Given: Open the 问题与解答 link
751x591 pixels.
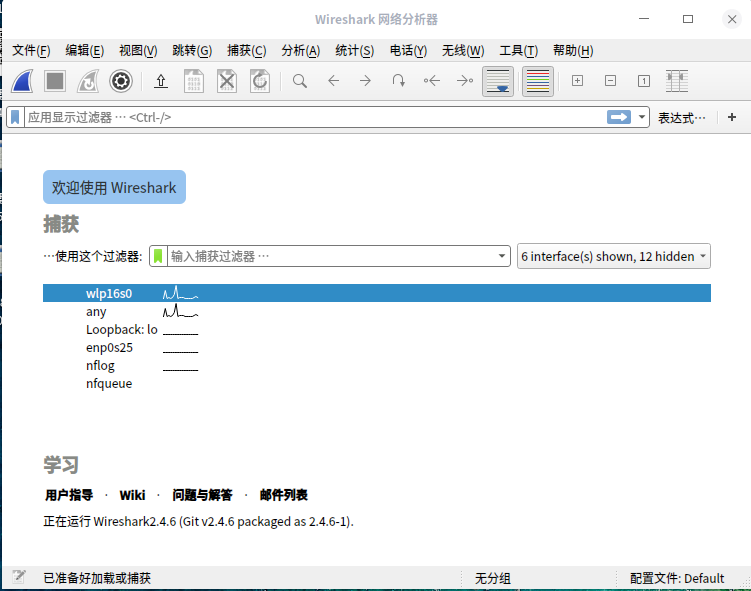Looking at the screenshot, I should tap(202, 495).
